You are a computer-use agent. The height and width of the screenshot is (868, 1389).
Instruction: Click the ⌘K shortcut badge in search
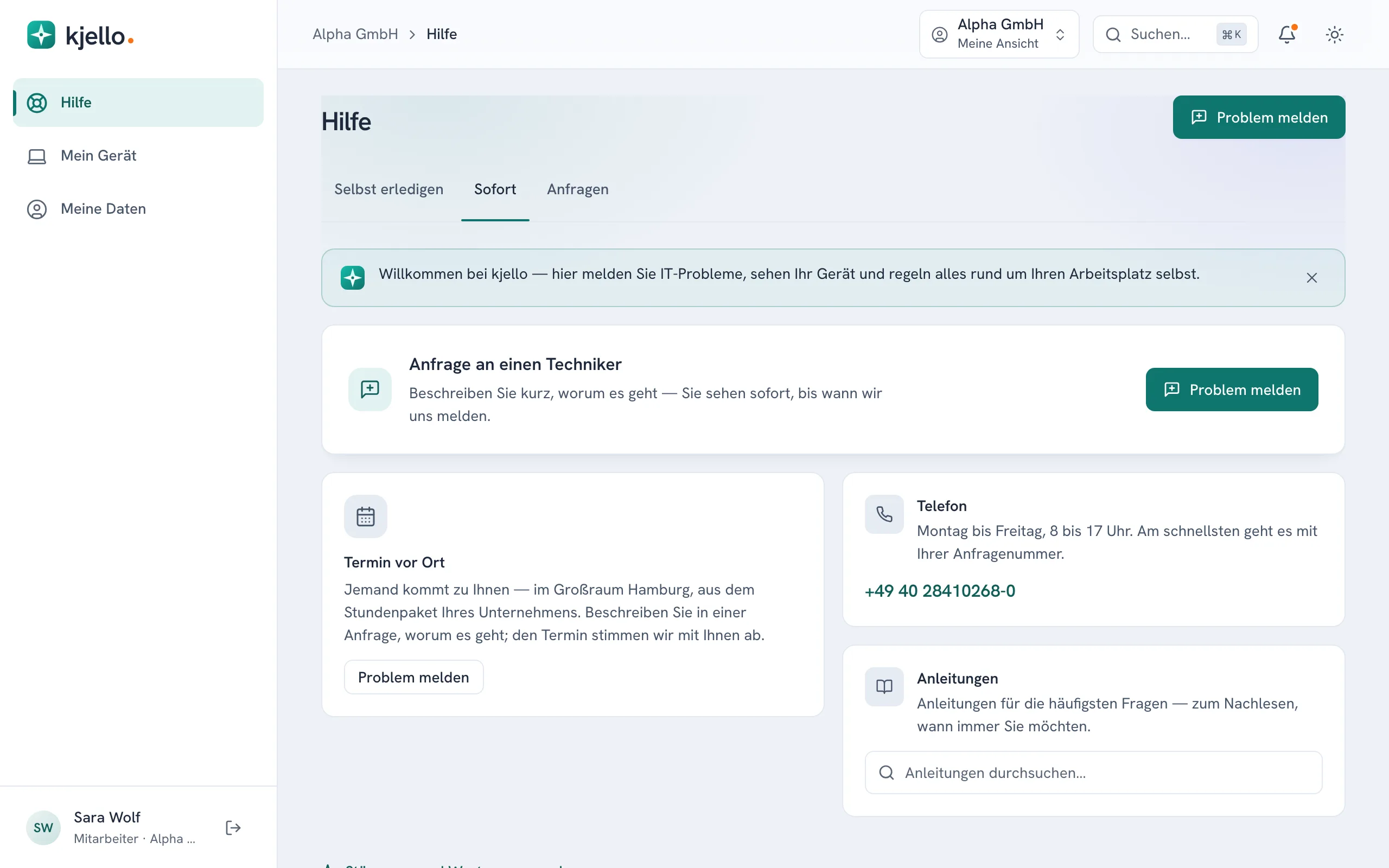tap(1231, 34)
